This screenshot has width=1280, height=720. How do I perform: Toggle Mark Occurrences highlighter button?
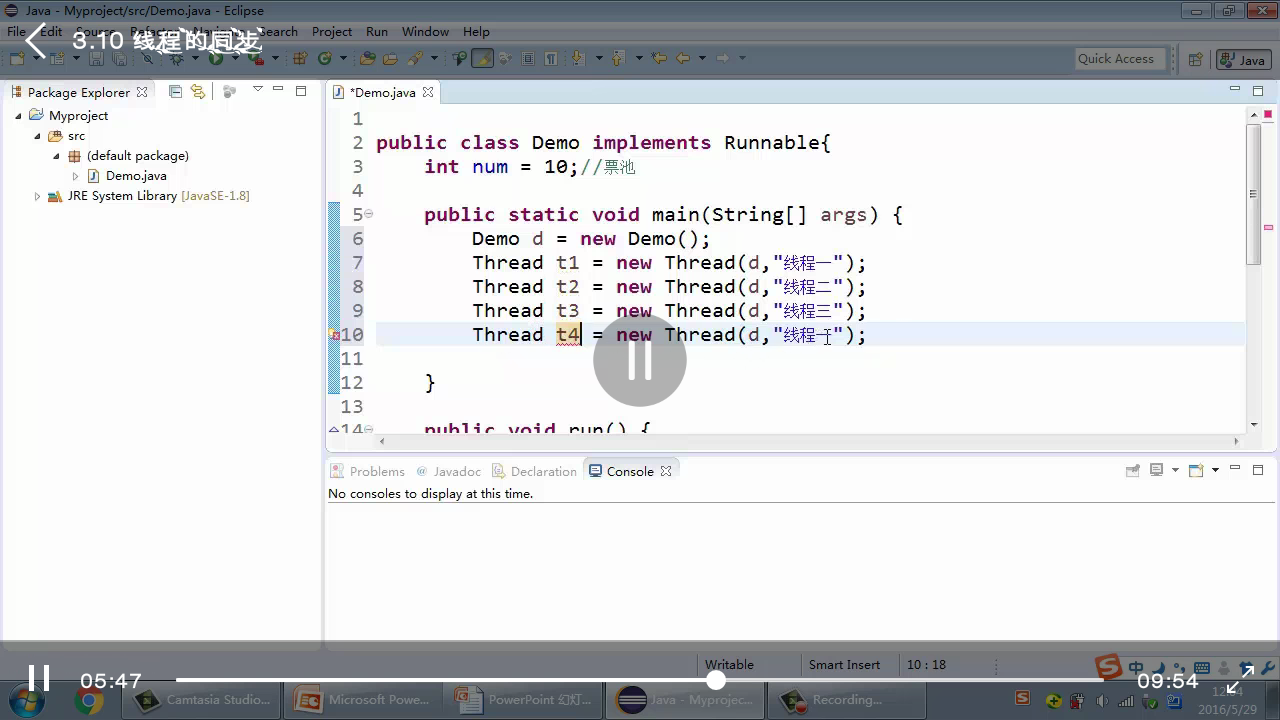[482, 58]
